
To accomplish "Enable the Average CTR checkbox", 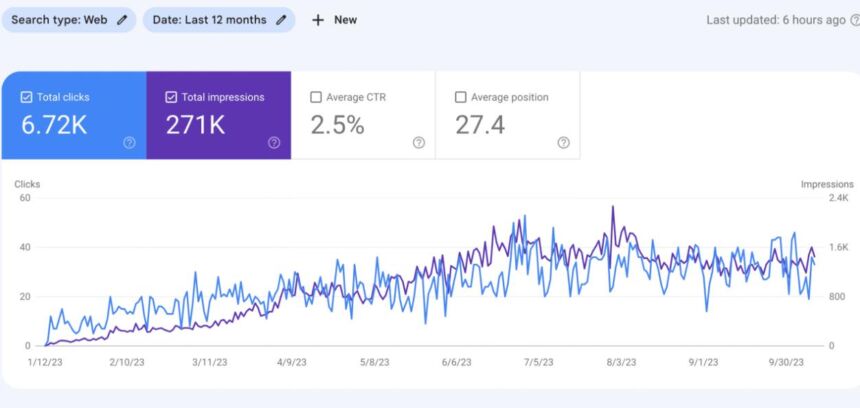I will tap(316, 97).
